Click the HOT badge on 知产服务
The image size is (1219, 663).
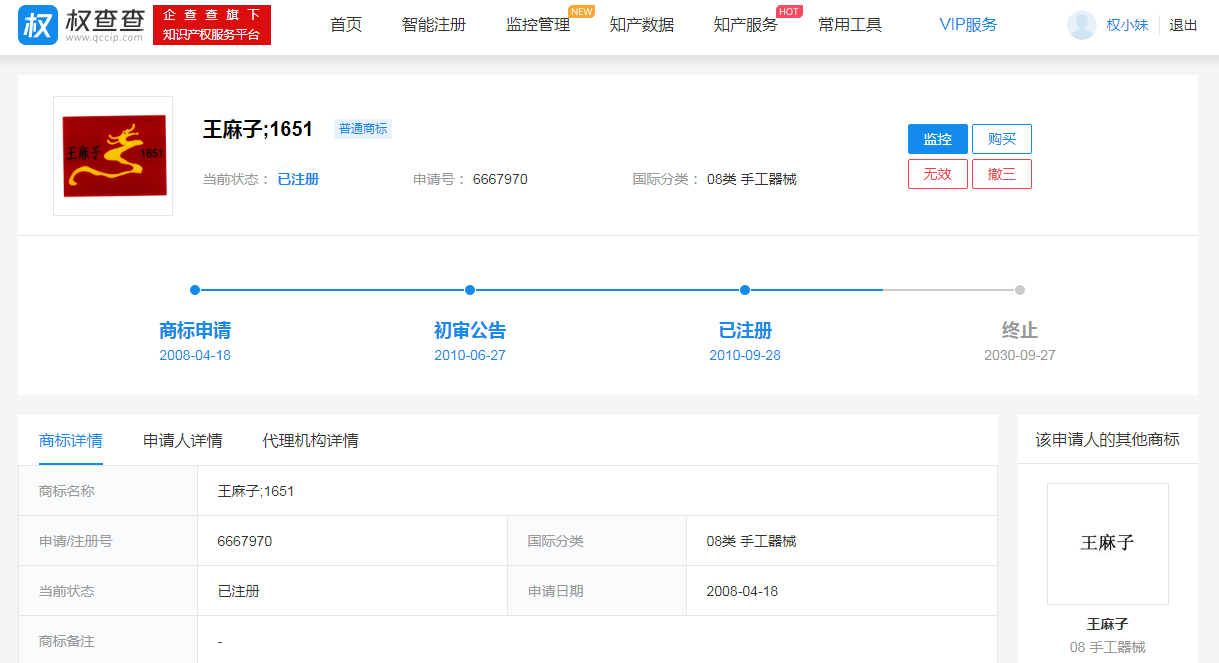point(789,12)
